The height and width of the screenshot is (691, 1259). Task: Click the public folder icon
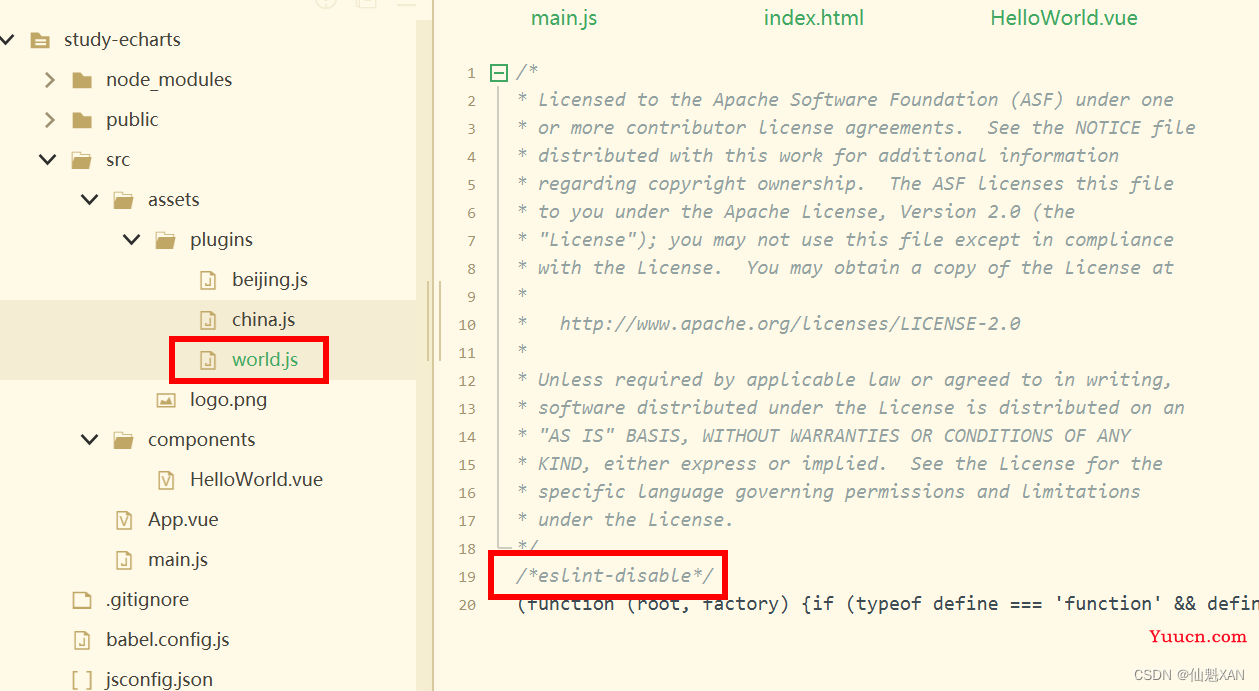pos(82,121)
